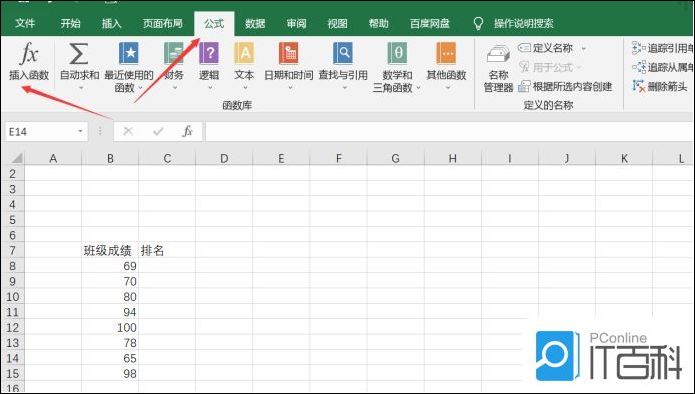
Task: Click cell containing 排名
Action: click(167, 251)
